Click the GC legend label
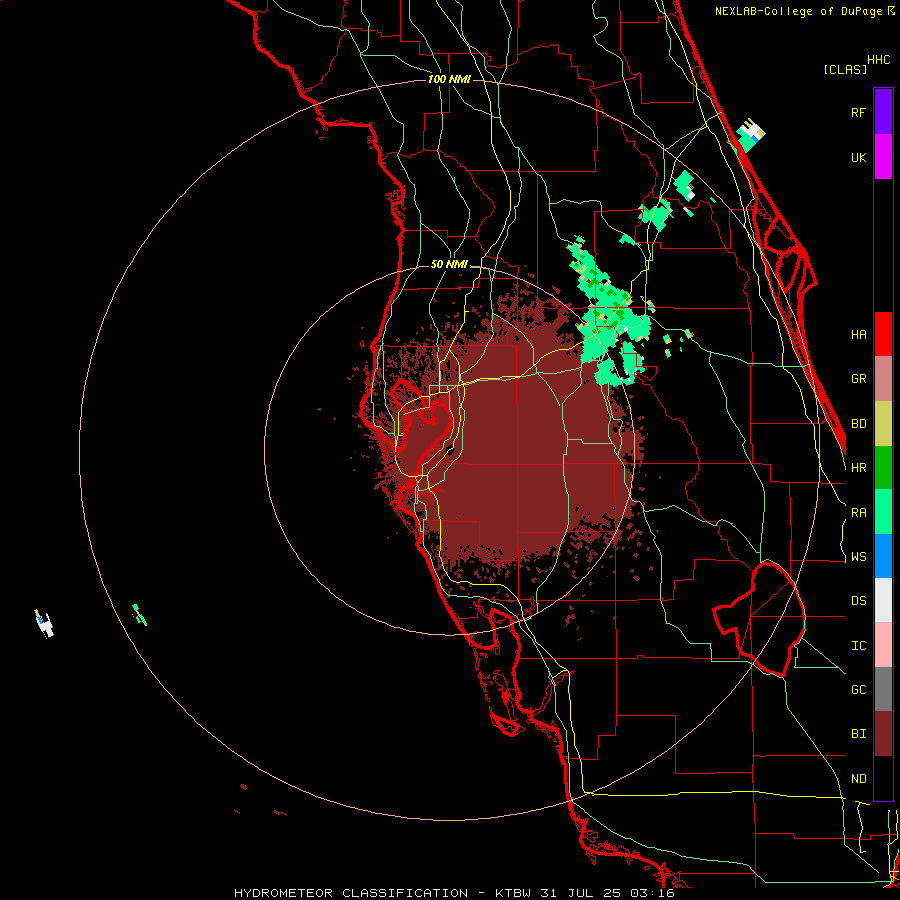 [x=858, y=690]
